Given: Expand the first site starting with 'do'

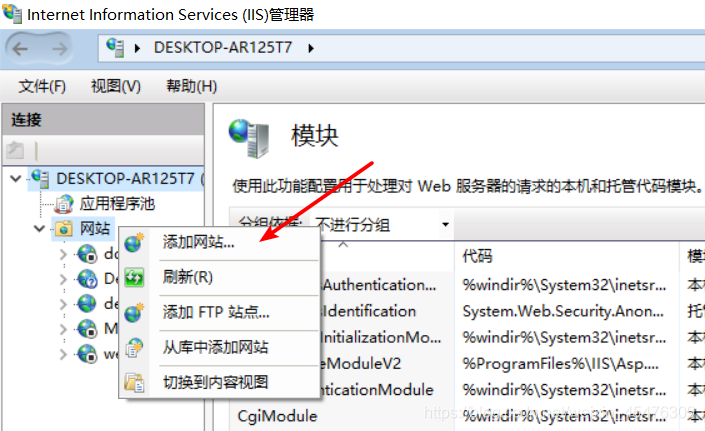Looking at the screenshot, I should (x=63, y=254).
